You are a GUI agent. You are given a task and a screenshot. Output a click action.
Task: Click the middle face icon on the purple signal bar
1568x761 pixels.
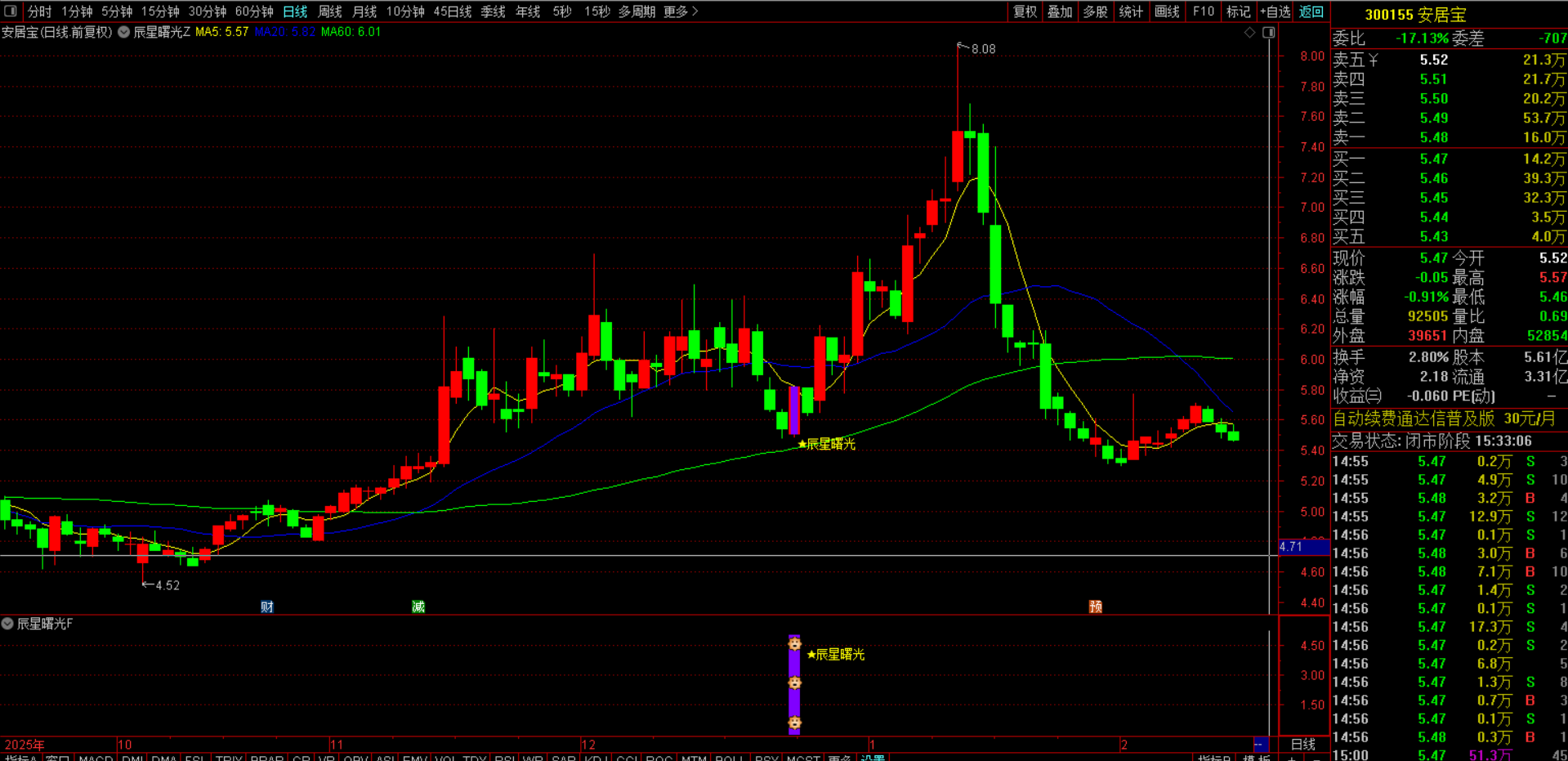(794, 683)
